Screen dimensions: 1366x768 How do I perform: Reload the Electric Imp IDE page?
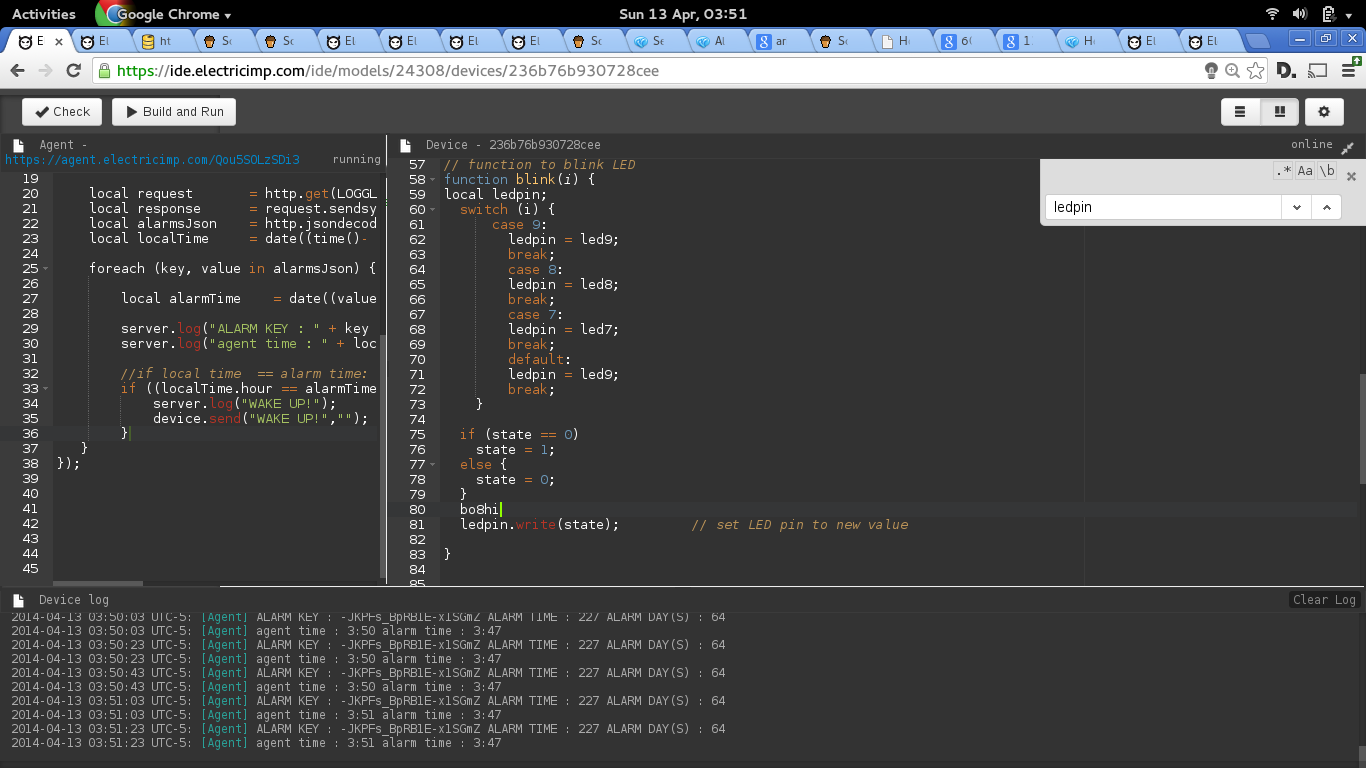(x=73, y=71)
